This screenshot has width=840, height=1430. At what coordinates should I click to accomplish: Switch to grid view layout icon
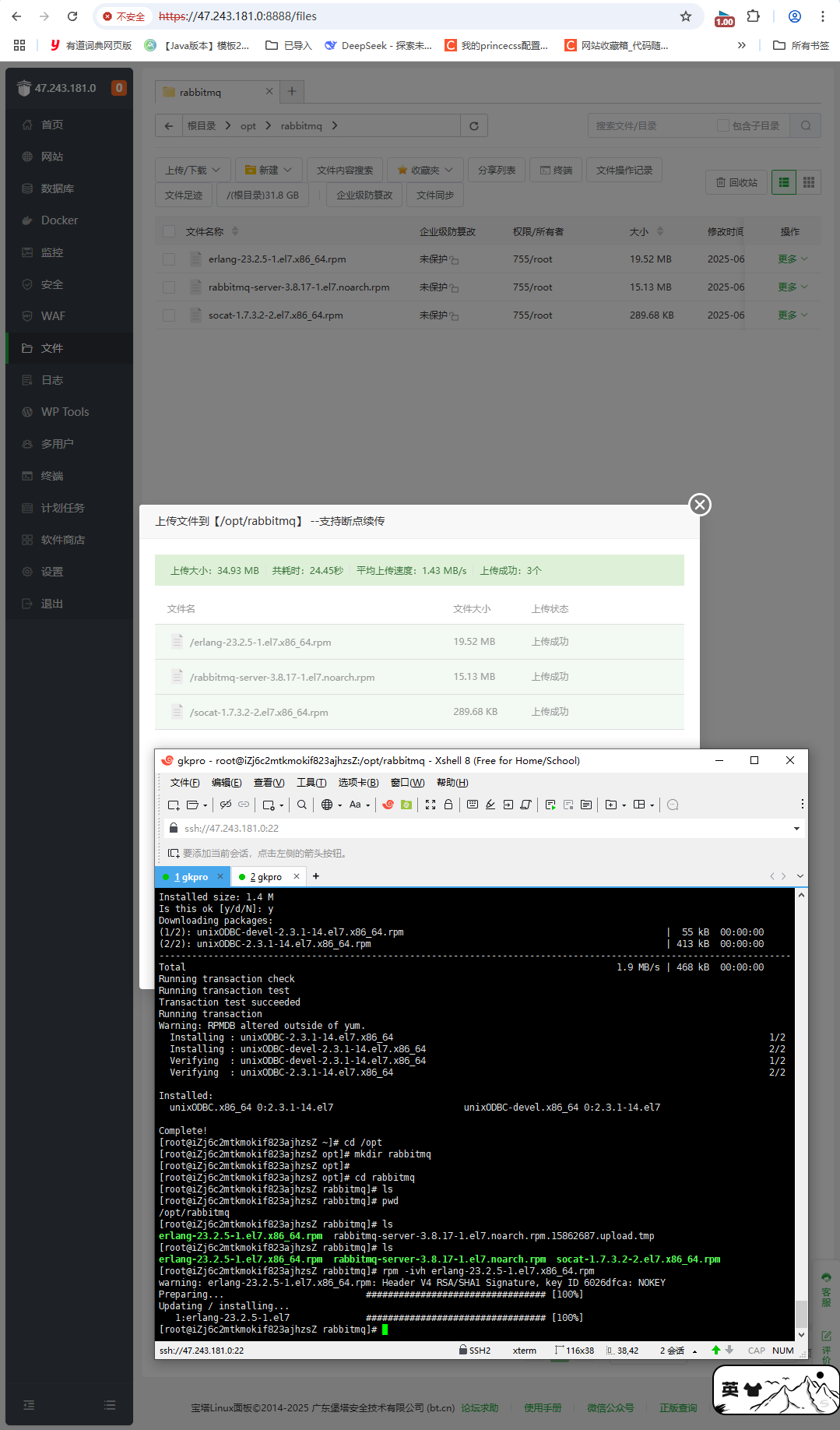click(809, 182)
